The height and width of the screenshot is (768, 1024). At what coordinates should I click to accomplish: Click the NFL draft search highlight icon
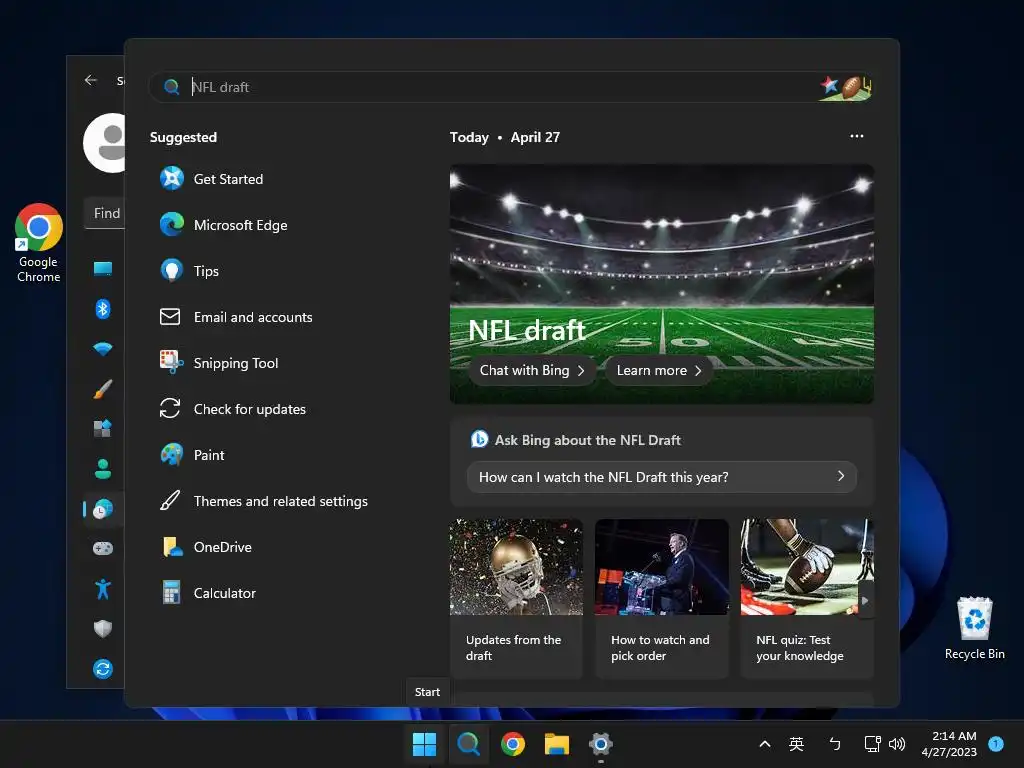(846, 87)
